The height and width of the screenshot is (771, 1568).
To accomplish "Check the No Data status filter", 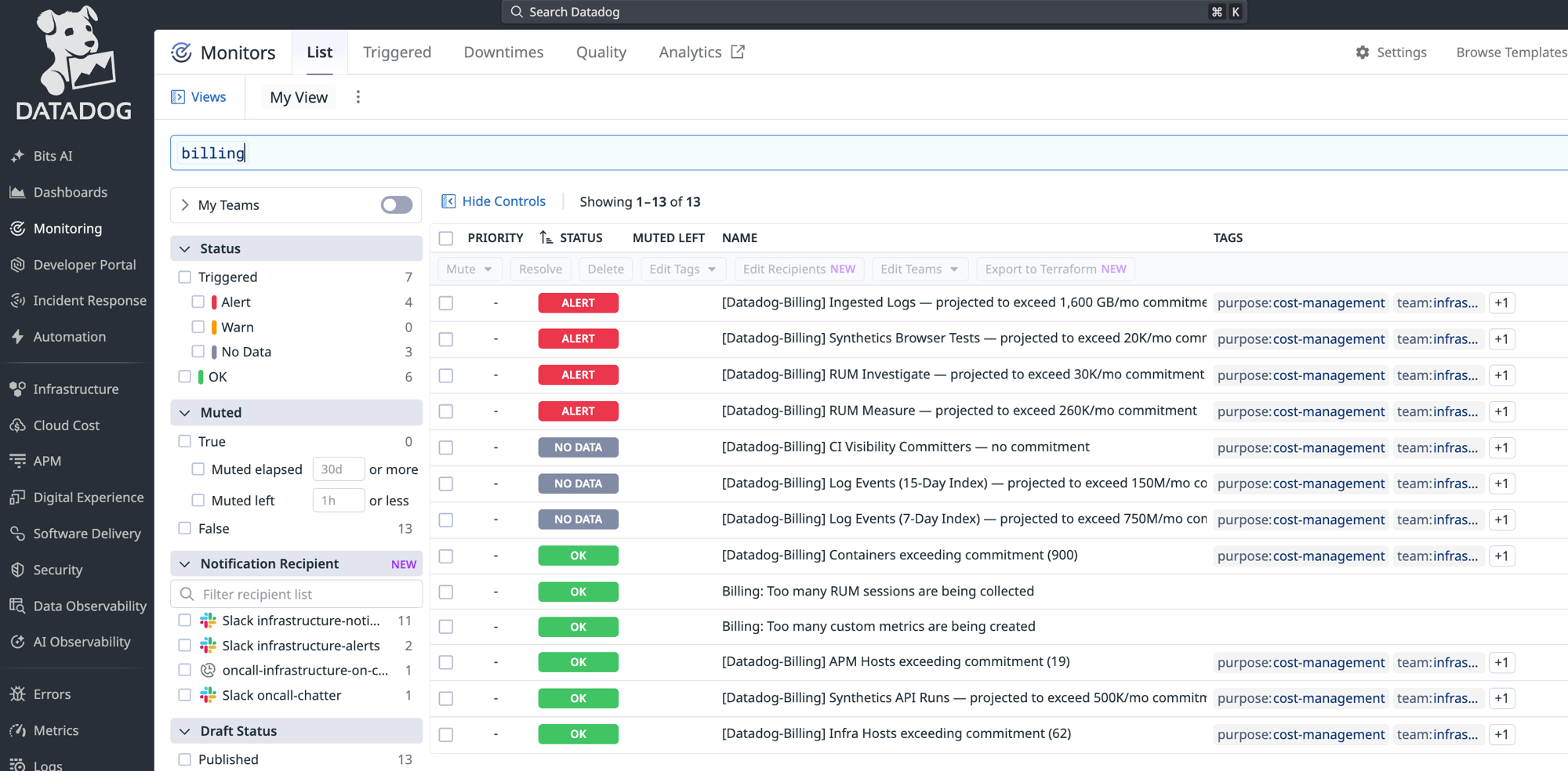I will (198, 352).
